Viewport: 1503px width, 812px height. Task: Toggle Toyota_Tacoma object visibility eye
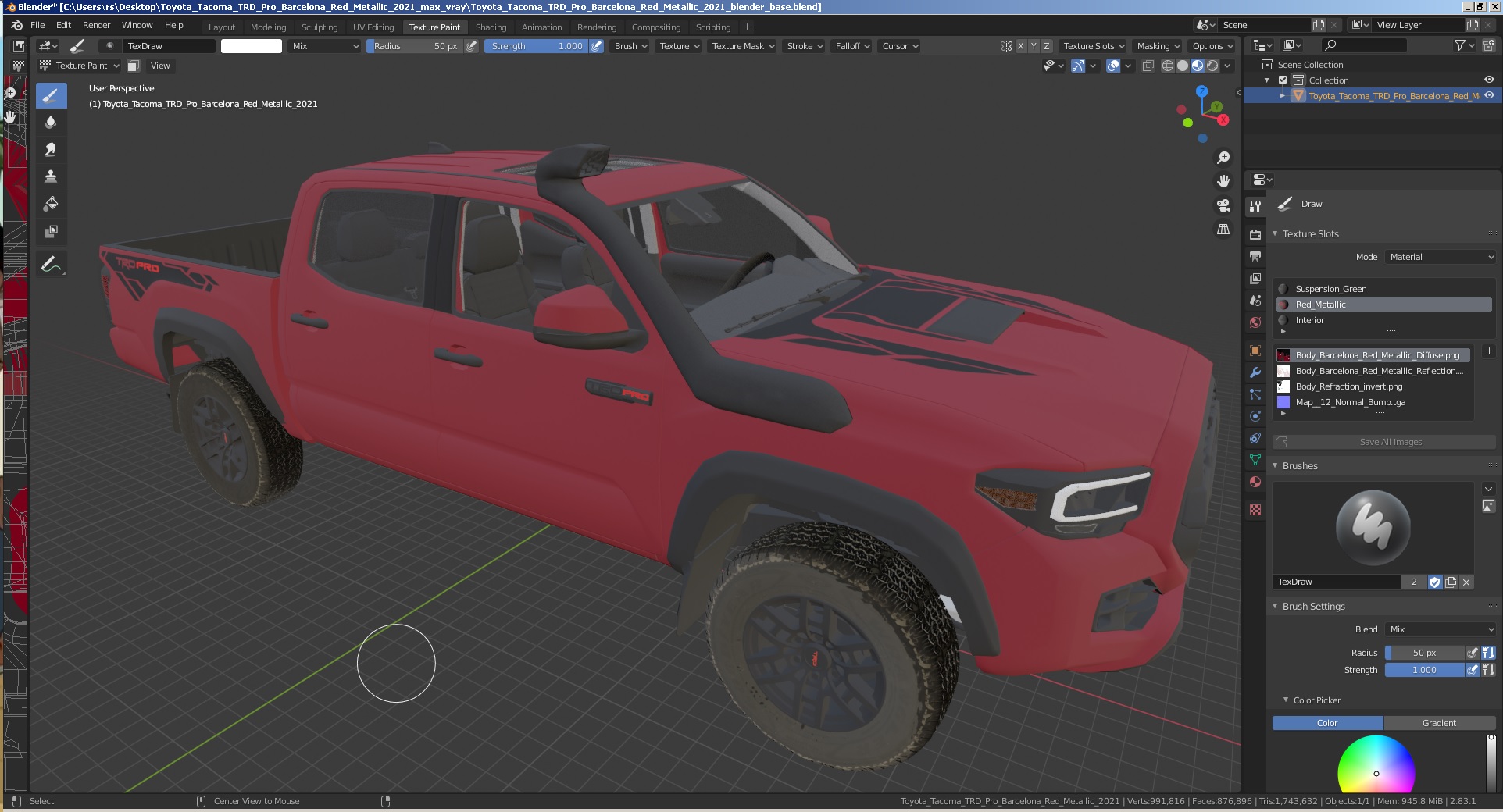click(x=1489, y=95)
